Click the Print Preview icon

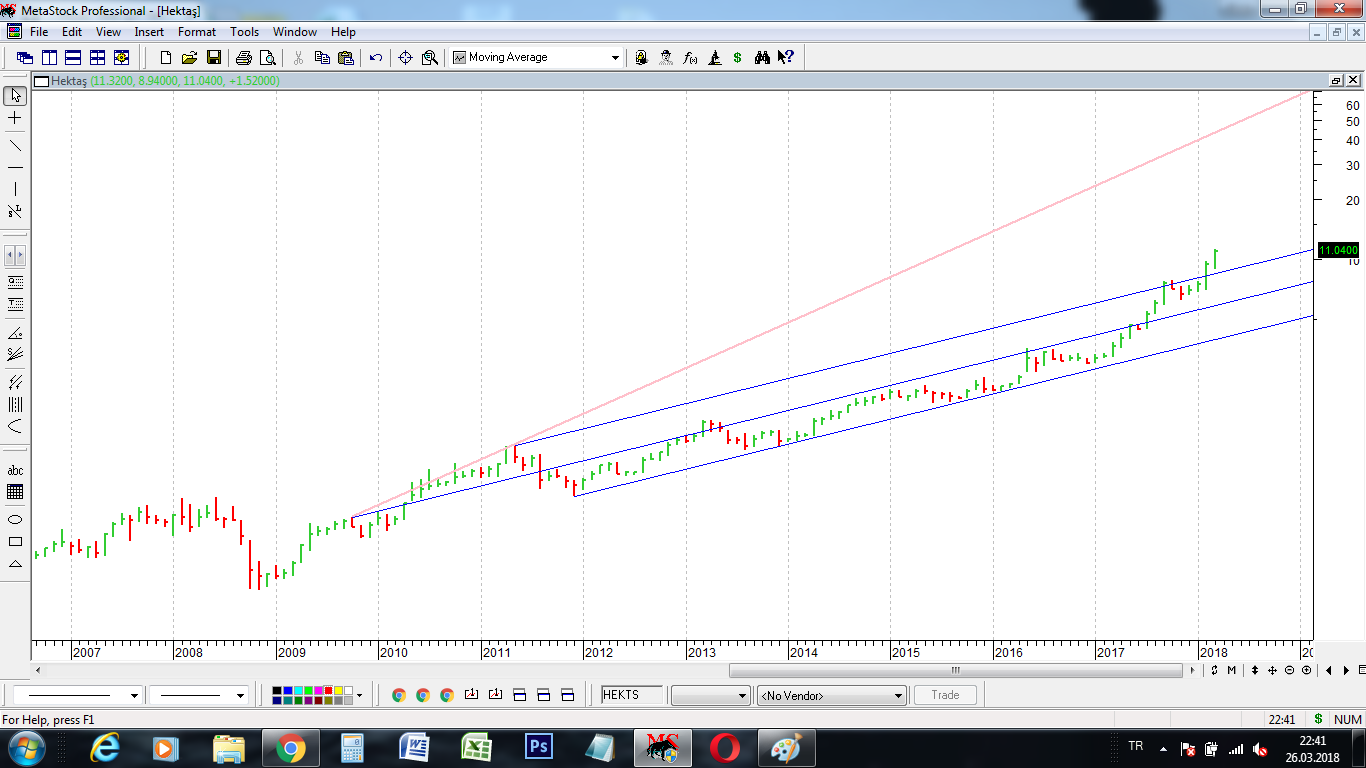pos(267,57)
